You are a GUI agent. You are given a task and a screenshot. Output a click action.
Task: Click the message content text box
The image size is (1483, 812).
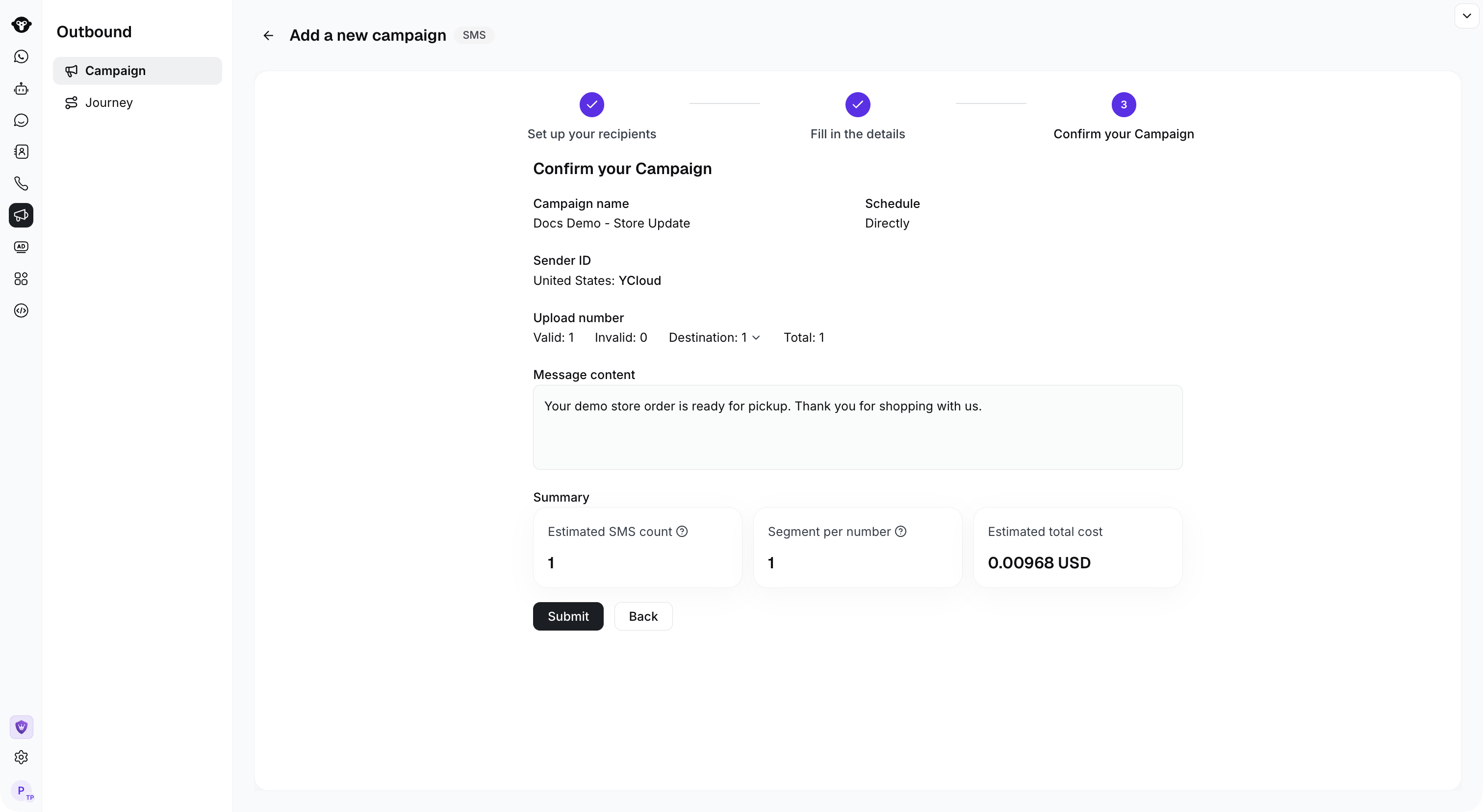[x=858, y=428]
